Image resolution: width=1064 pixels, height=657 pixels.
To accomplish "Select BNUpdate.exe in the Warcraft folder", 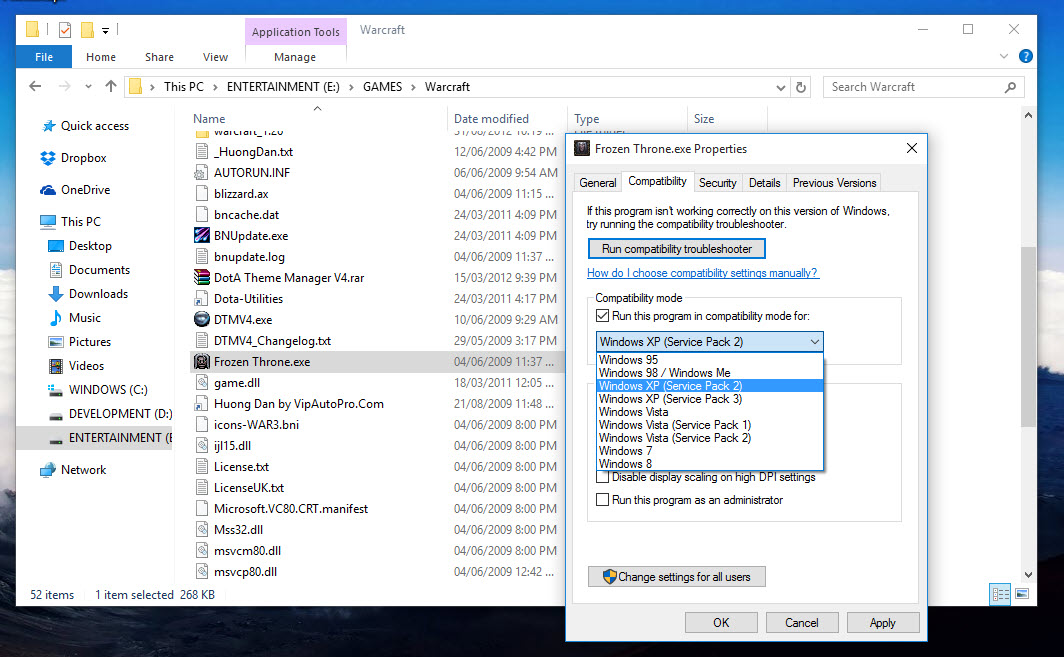I will click(247, 235).
